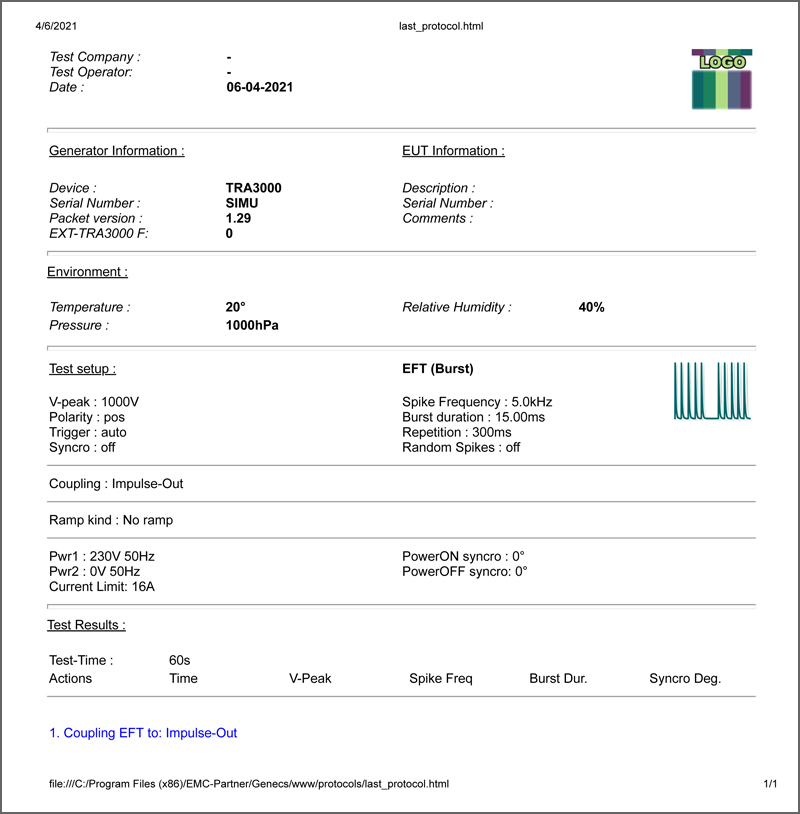Screen dimensions: 800x814
Task: Click the colorful LOGO image
Action: pos(722,79)
